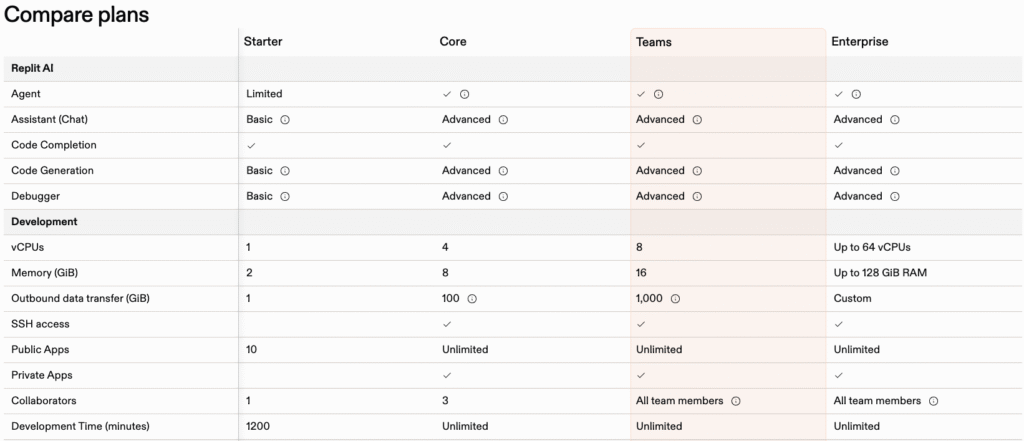Show info for Core Debugger Advanced

click(503, 196)
